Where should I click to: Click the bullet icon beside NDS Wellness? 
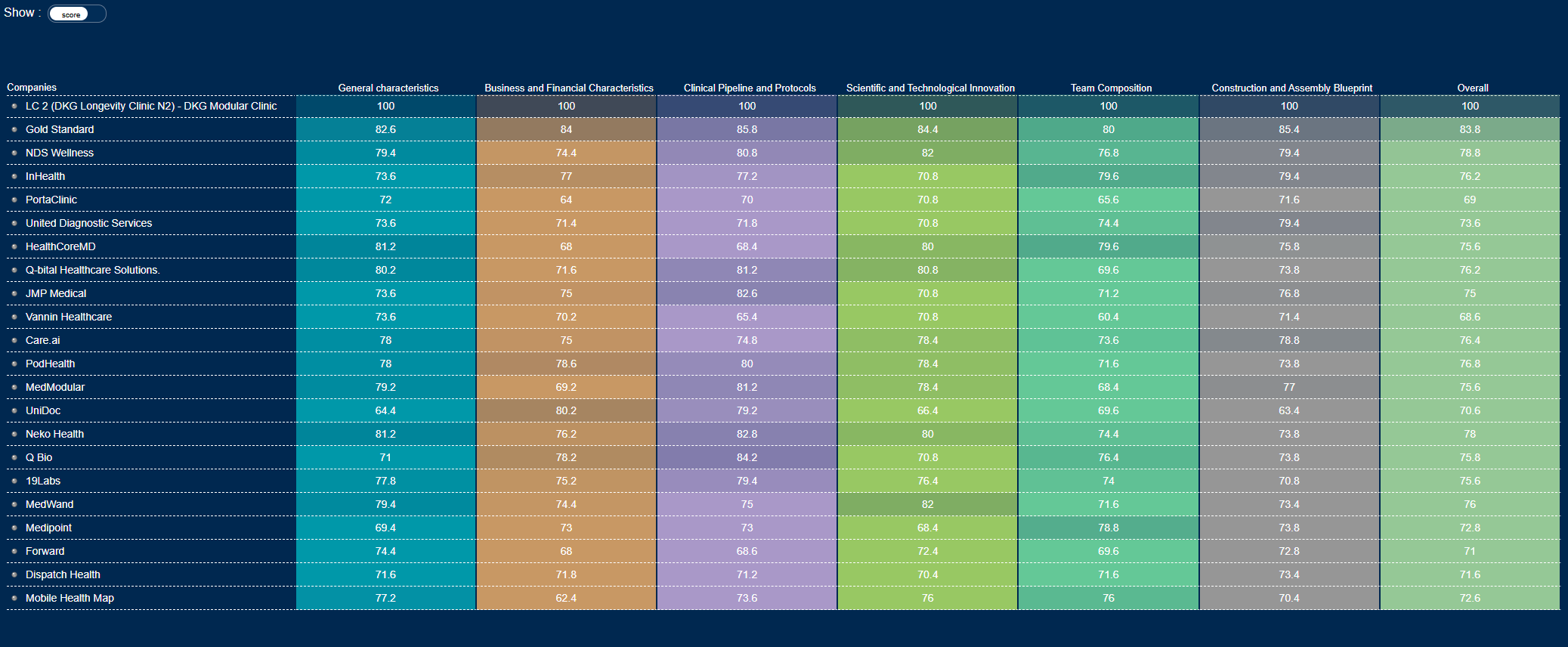[14, 153]
